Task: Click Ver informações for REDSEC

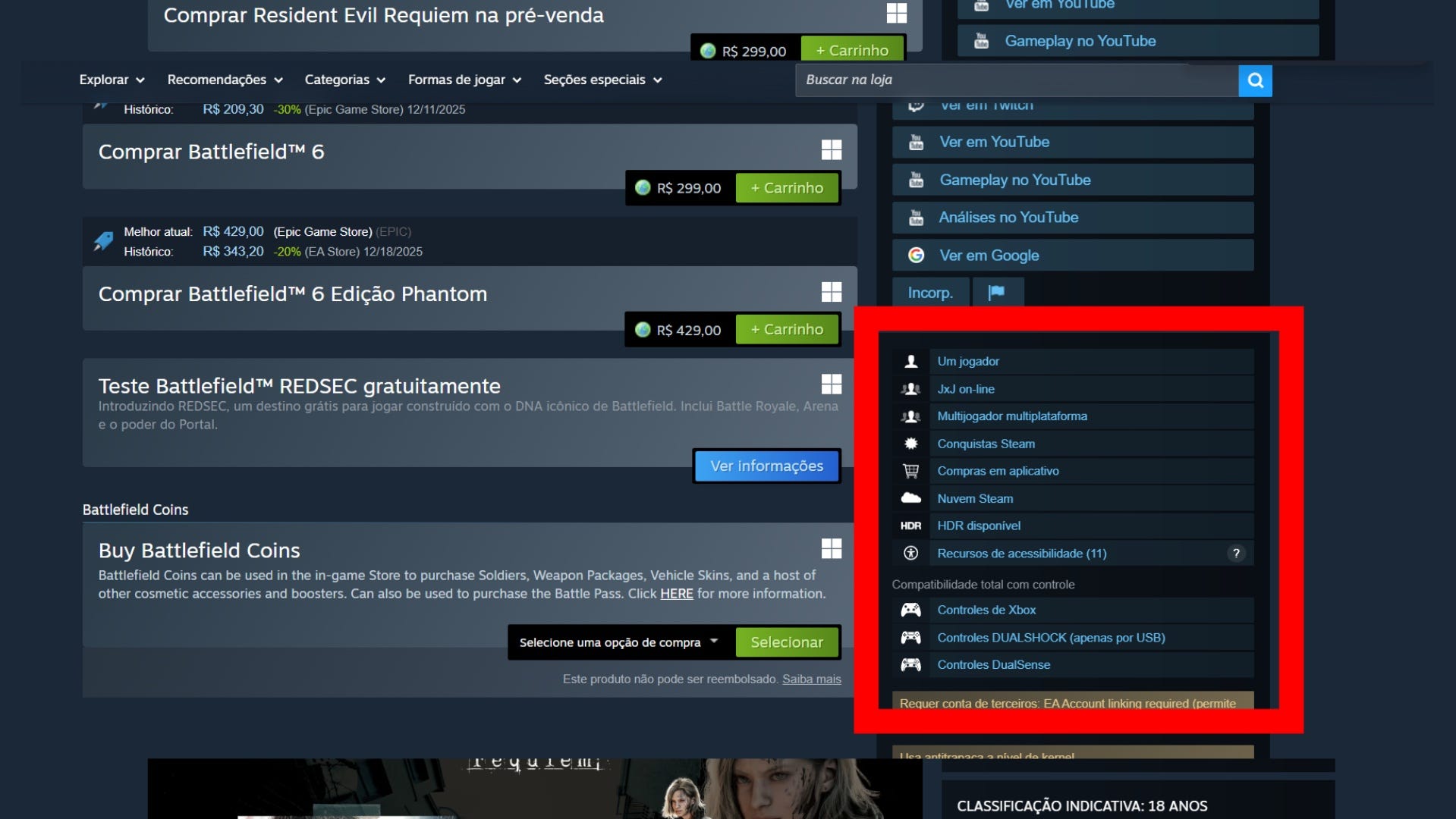Action: click(766, 466)
